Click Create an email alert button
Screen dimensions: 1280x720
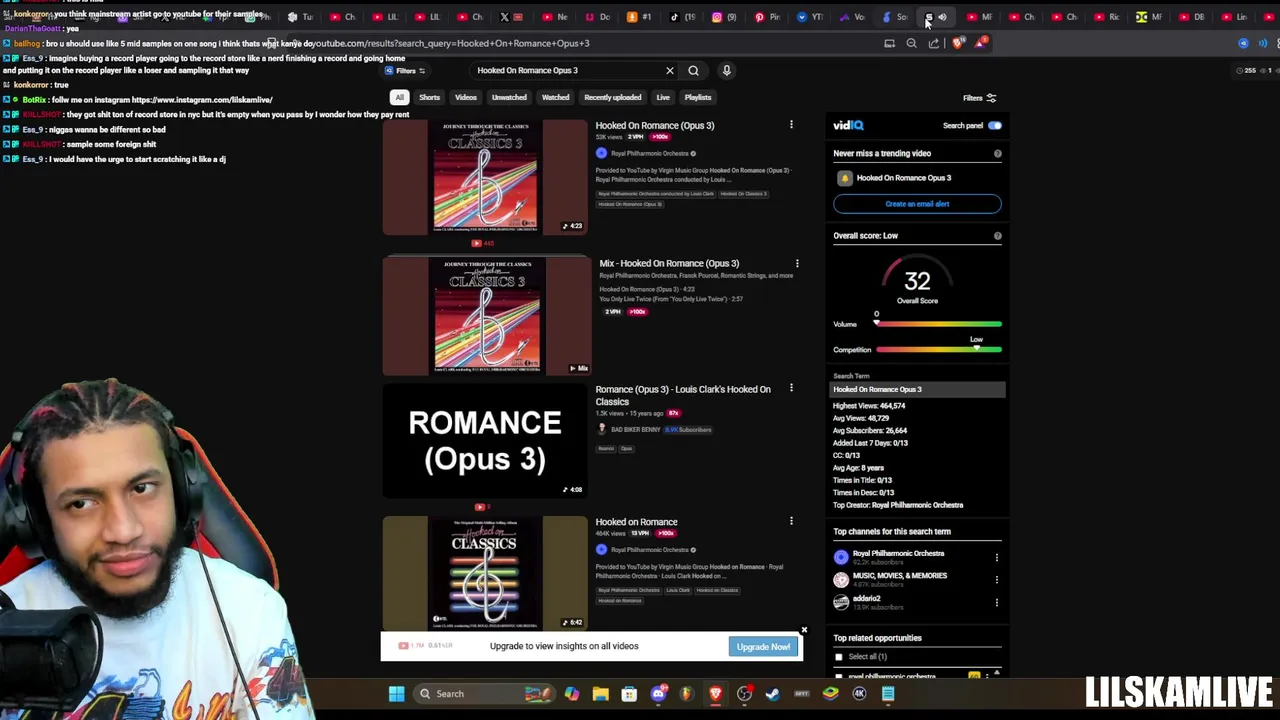[x=917, y=204]
